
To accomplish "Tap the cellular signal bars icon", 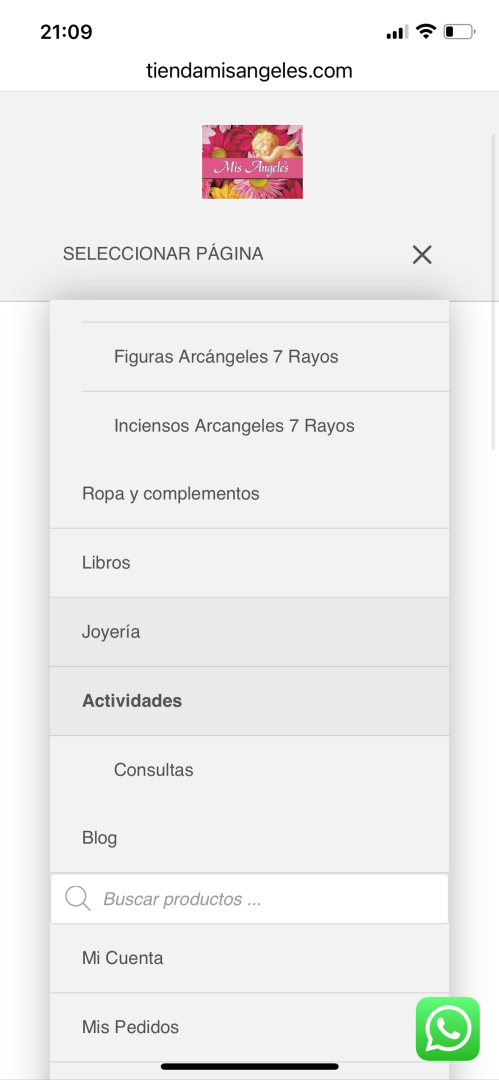I will click(397, 32).
